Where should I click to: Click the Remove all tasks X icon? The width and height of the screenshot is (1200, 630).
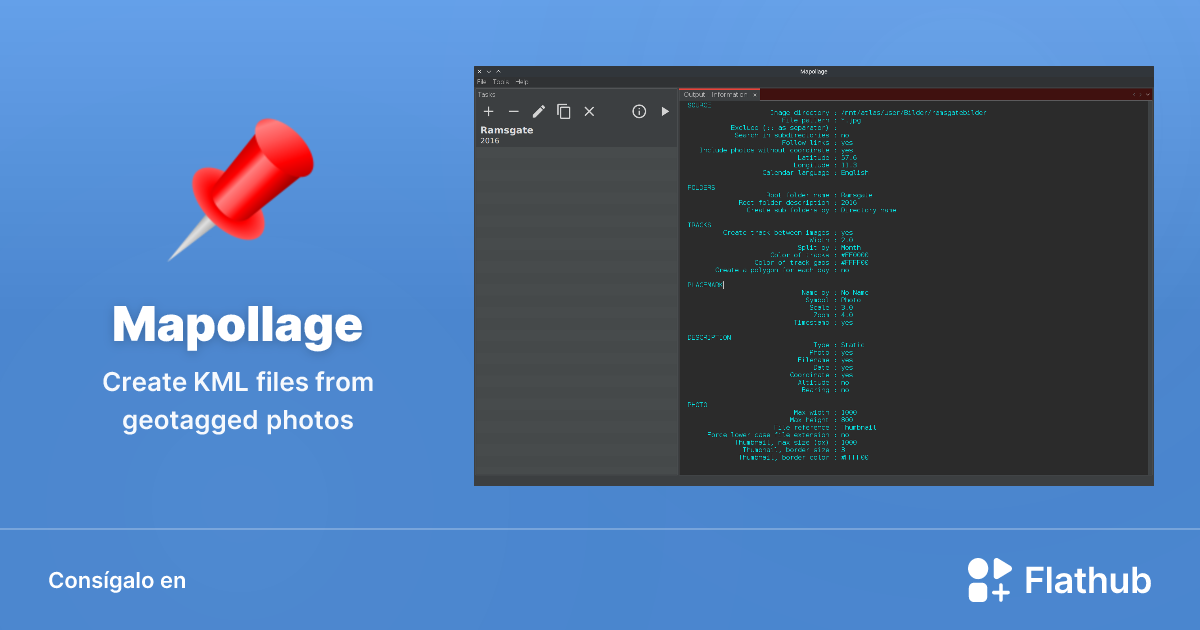pos(589,112)
